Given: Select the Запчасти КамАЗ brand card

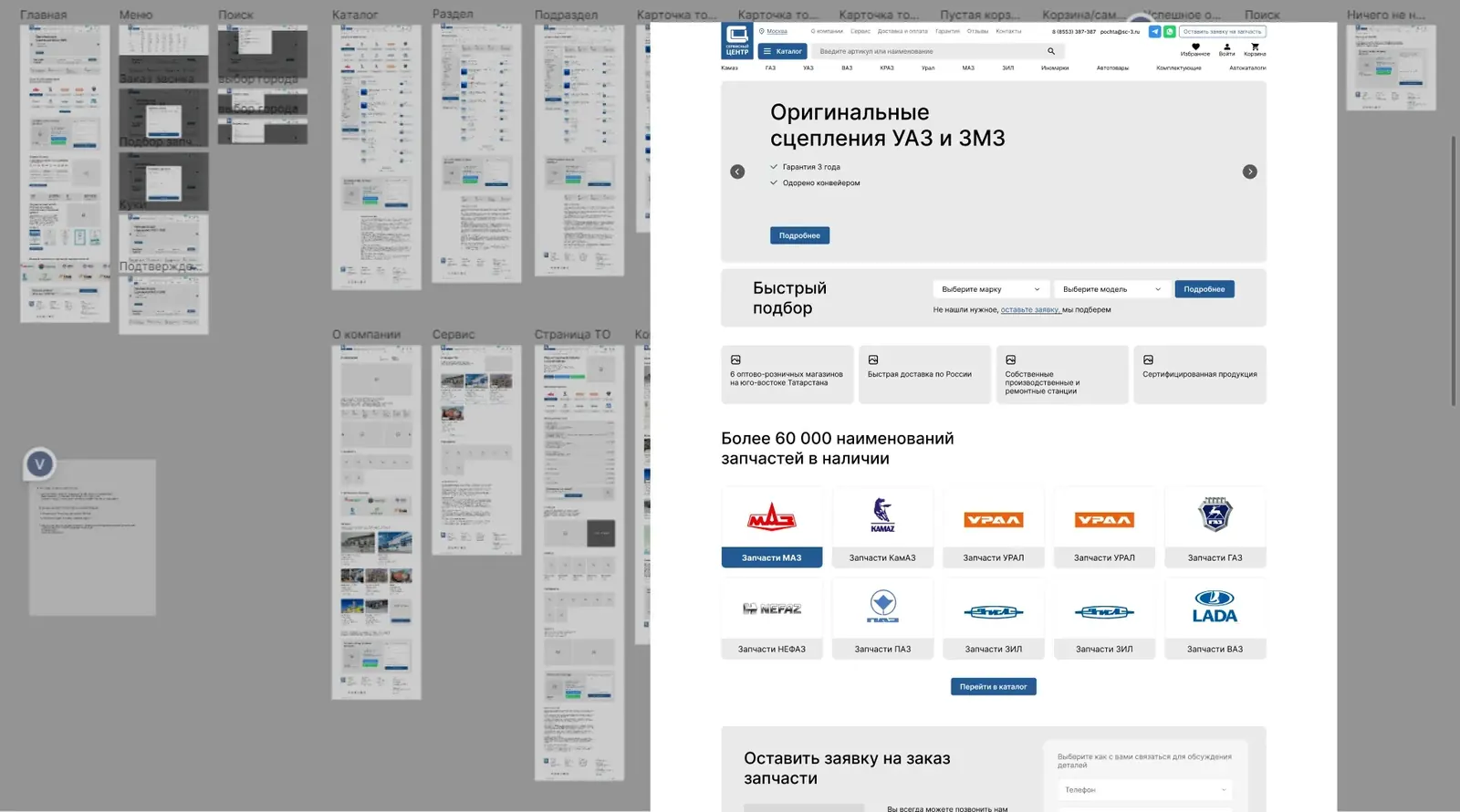Looking at the screenshot, I should (x=882, y=527).
